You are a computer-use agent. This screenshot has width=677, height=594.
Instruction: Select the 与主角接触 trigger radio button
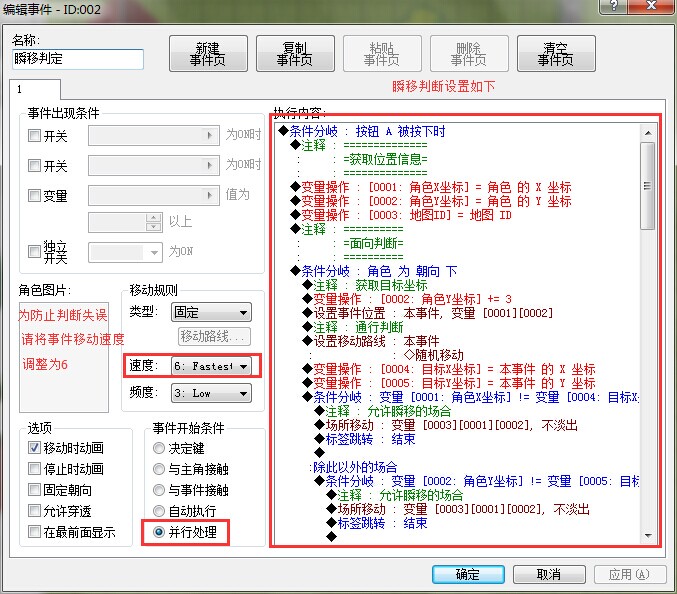pyautogui.click(x=159, y=469)
